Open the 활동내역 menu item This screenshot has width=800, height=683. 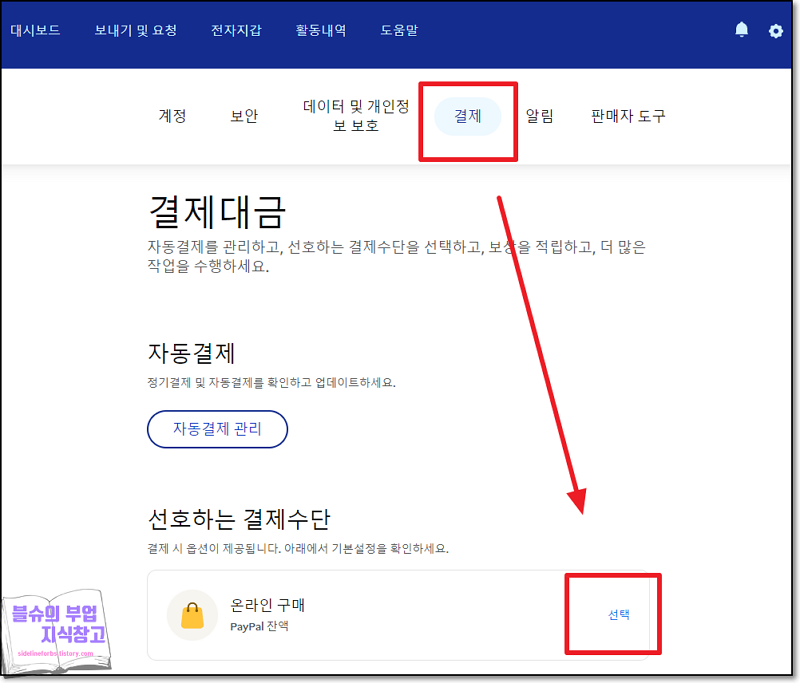(322, 31)
